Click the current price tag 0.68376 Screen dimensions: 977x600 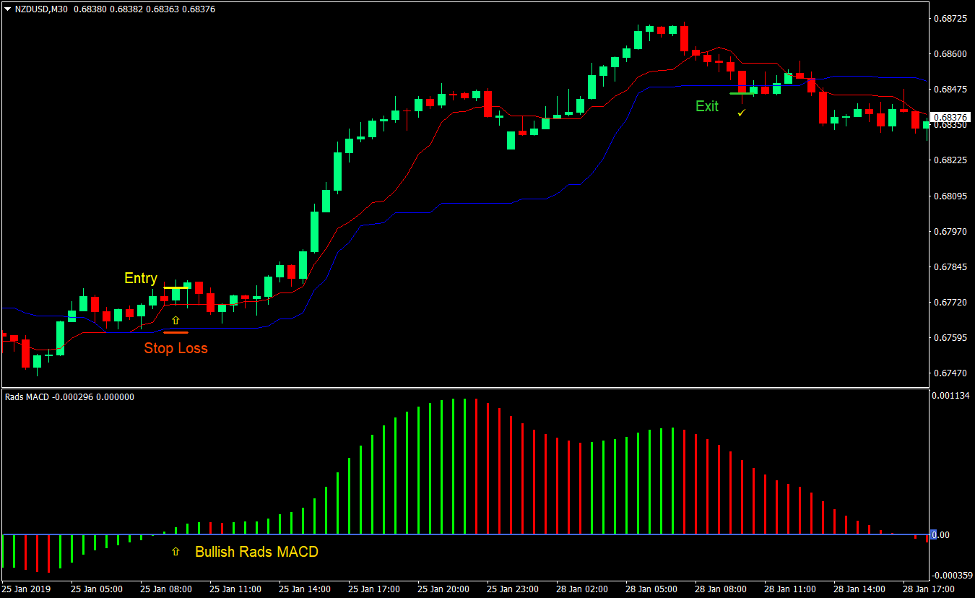(950, 115)
